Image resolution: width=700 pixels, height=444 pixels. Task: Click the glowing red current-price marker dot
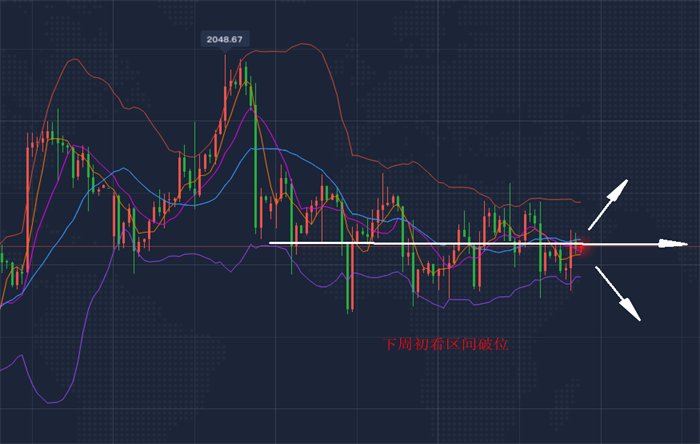[x=582, y=246]
